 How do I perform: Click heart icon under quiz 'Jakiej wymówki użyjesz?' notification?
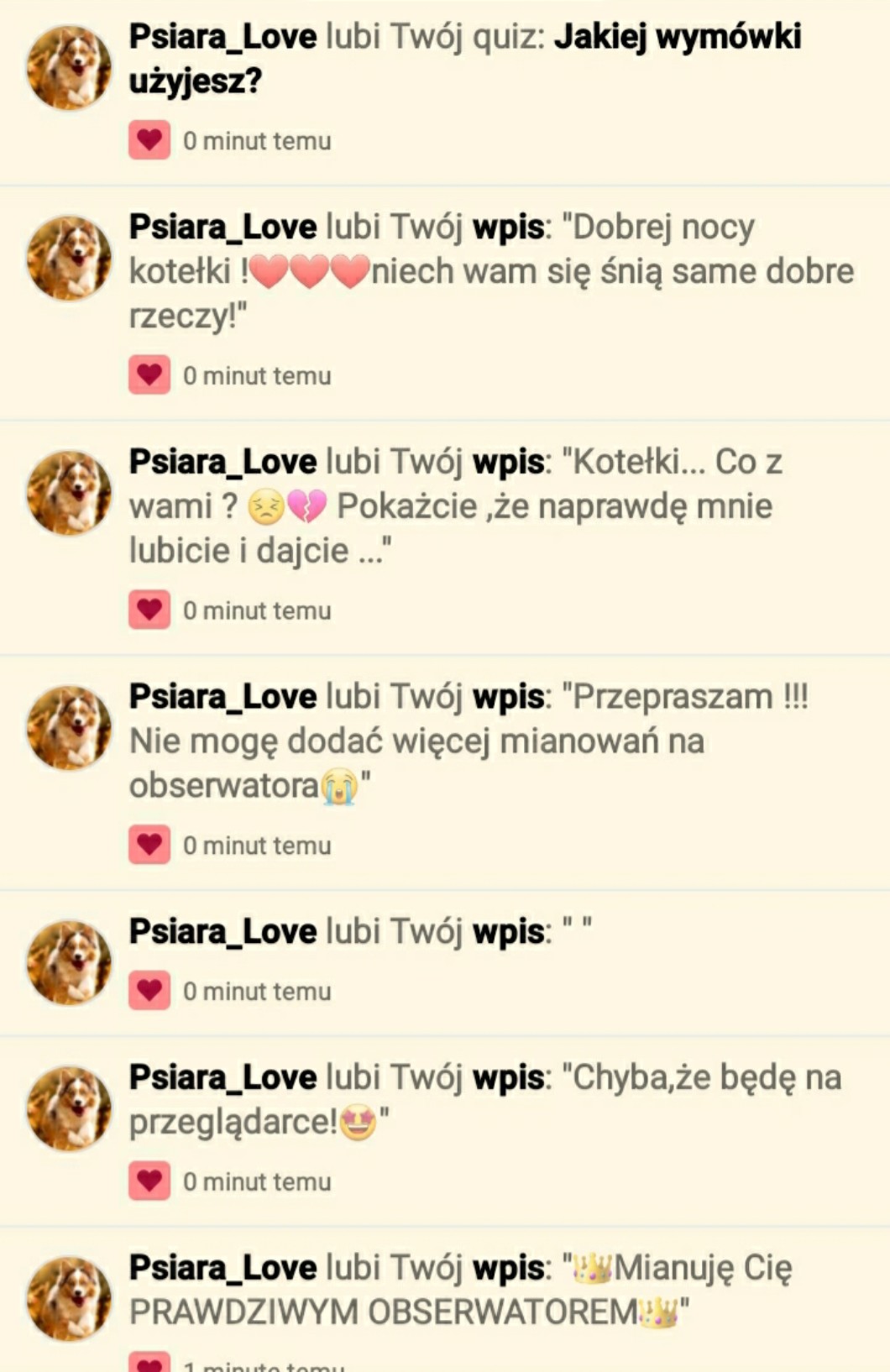click(149, 140)
